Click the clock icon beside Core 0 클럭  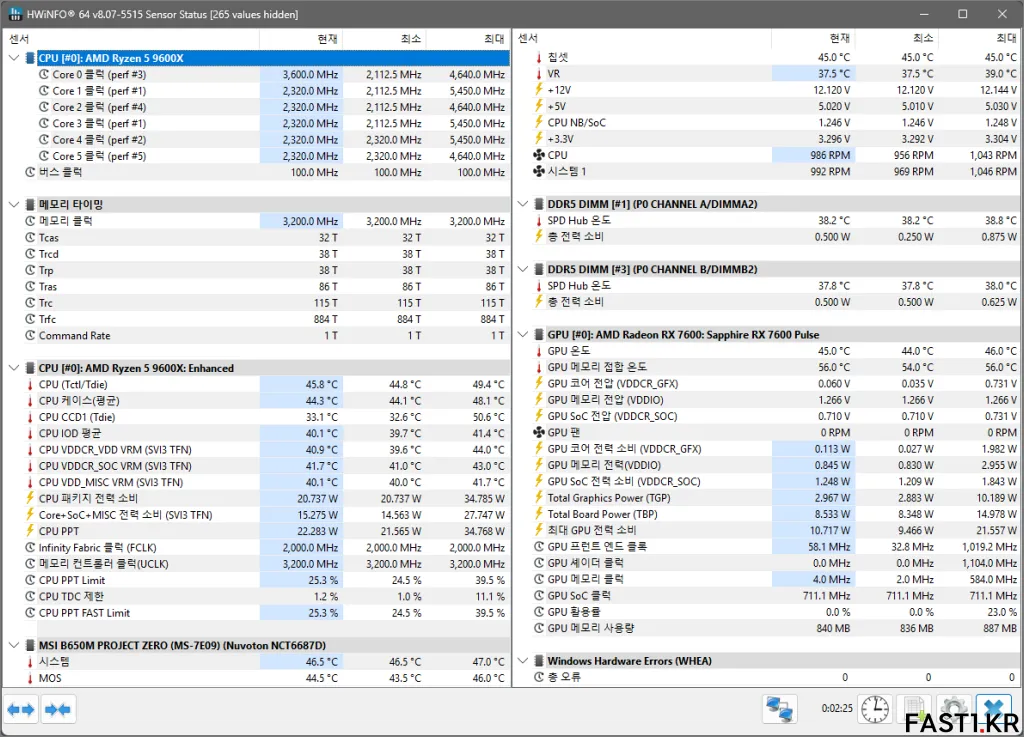point(44,74)
